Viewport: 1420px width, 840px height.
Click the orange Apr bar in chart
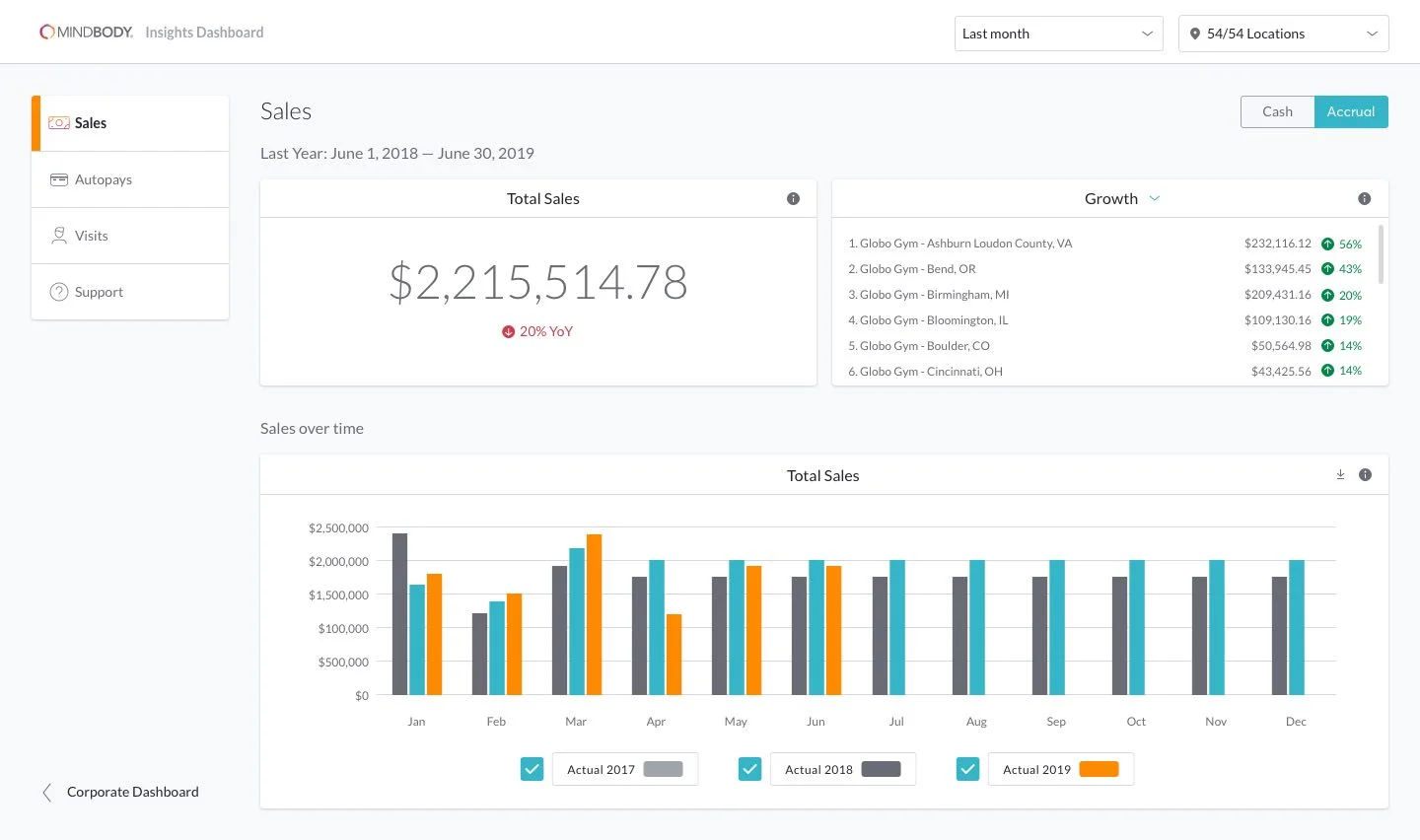click(674, 655)
